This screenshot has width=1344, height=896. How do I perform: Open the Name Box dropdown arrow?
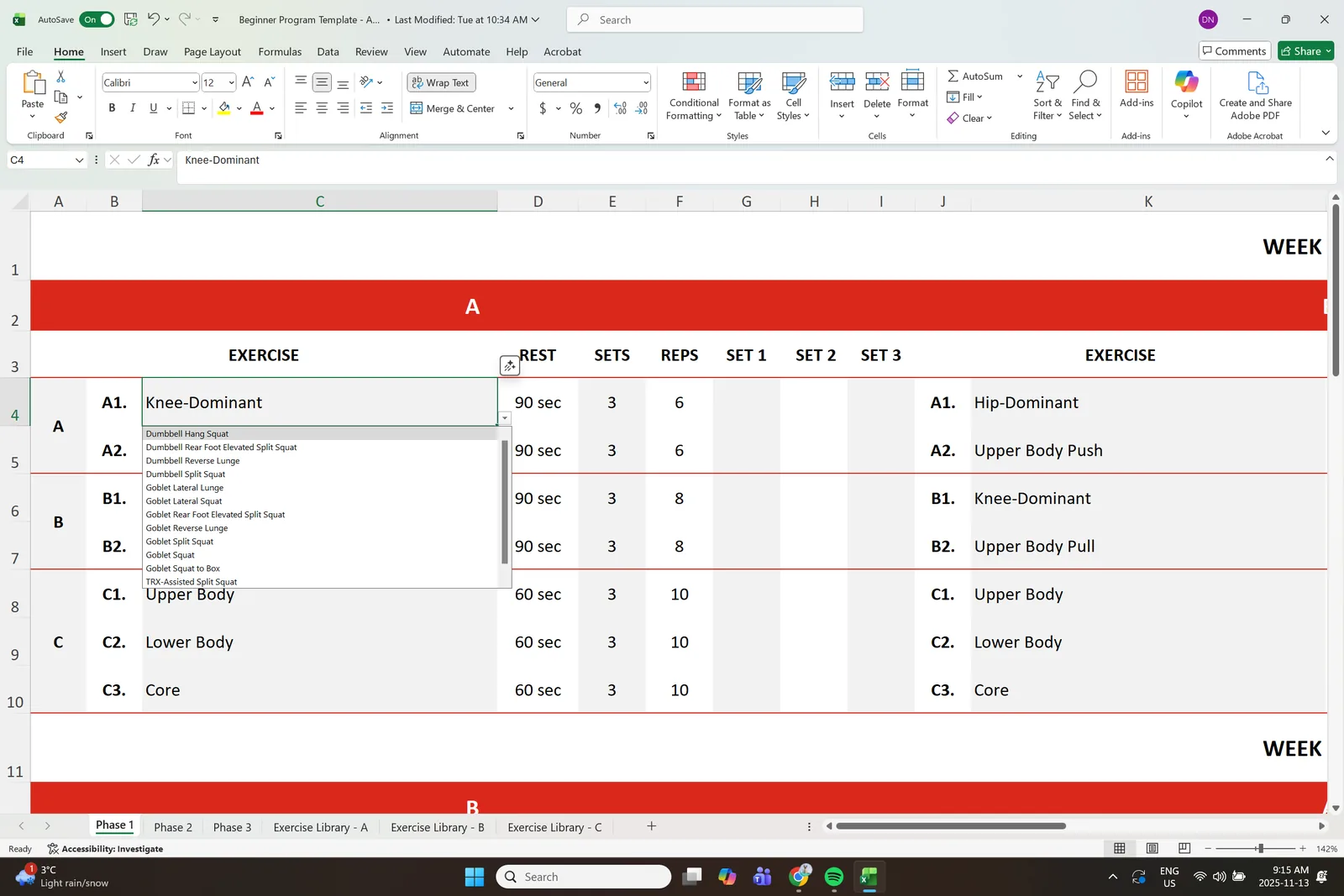[79, 160]
